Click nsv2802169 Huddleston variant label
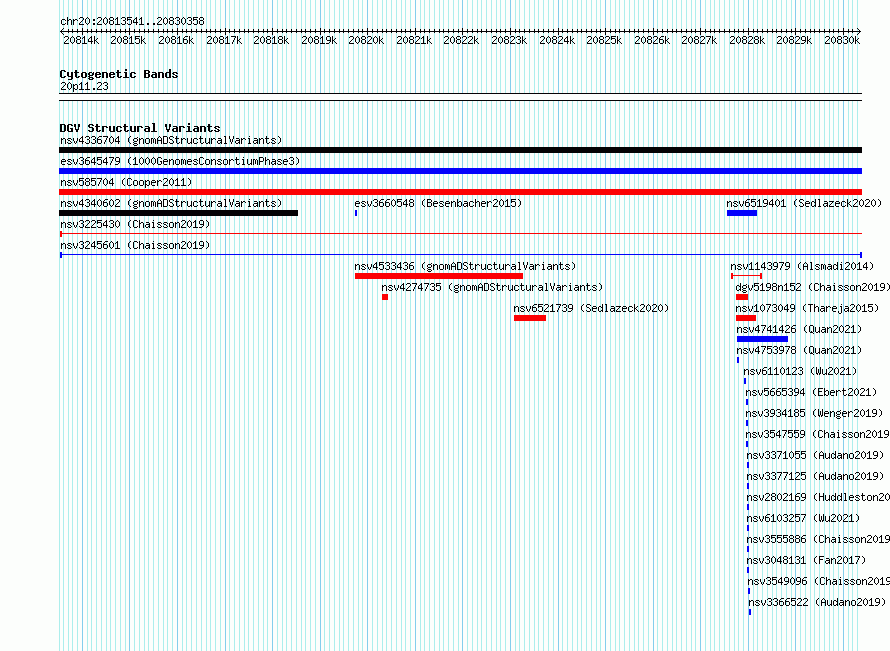The width and height of the screenshot is (890, 651). pos(818,497)
